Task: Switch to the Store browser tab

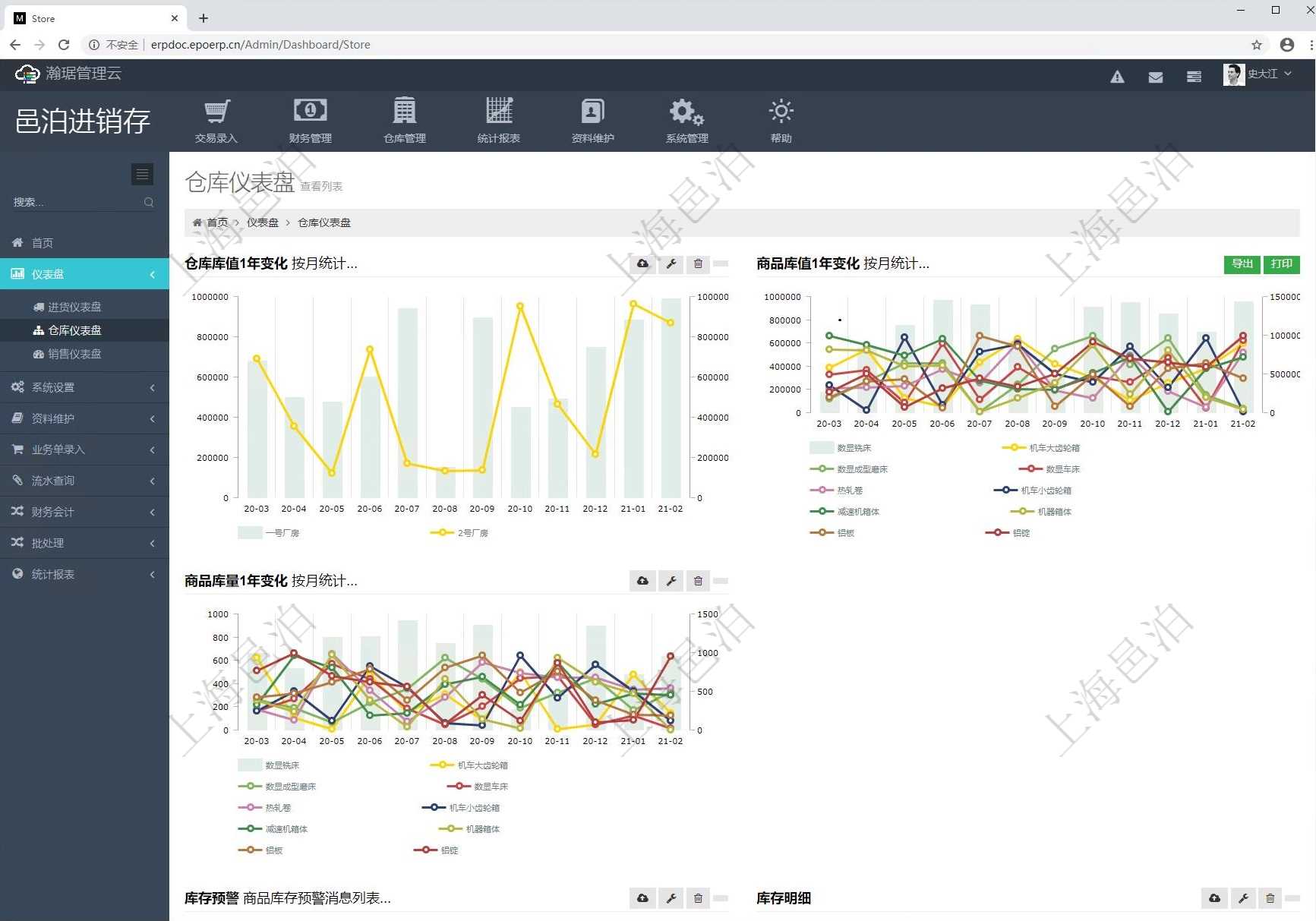Action: (95, 18)
